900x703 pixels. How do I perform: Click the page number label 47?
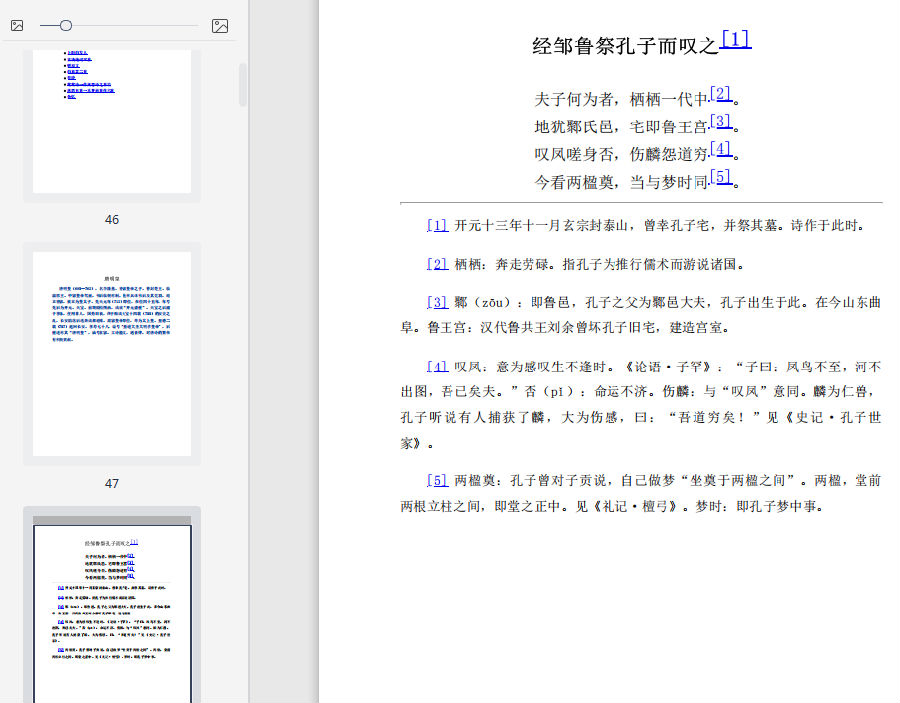pyautogui.click(x=112, y=484)
